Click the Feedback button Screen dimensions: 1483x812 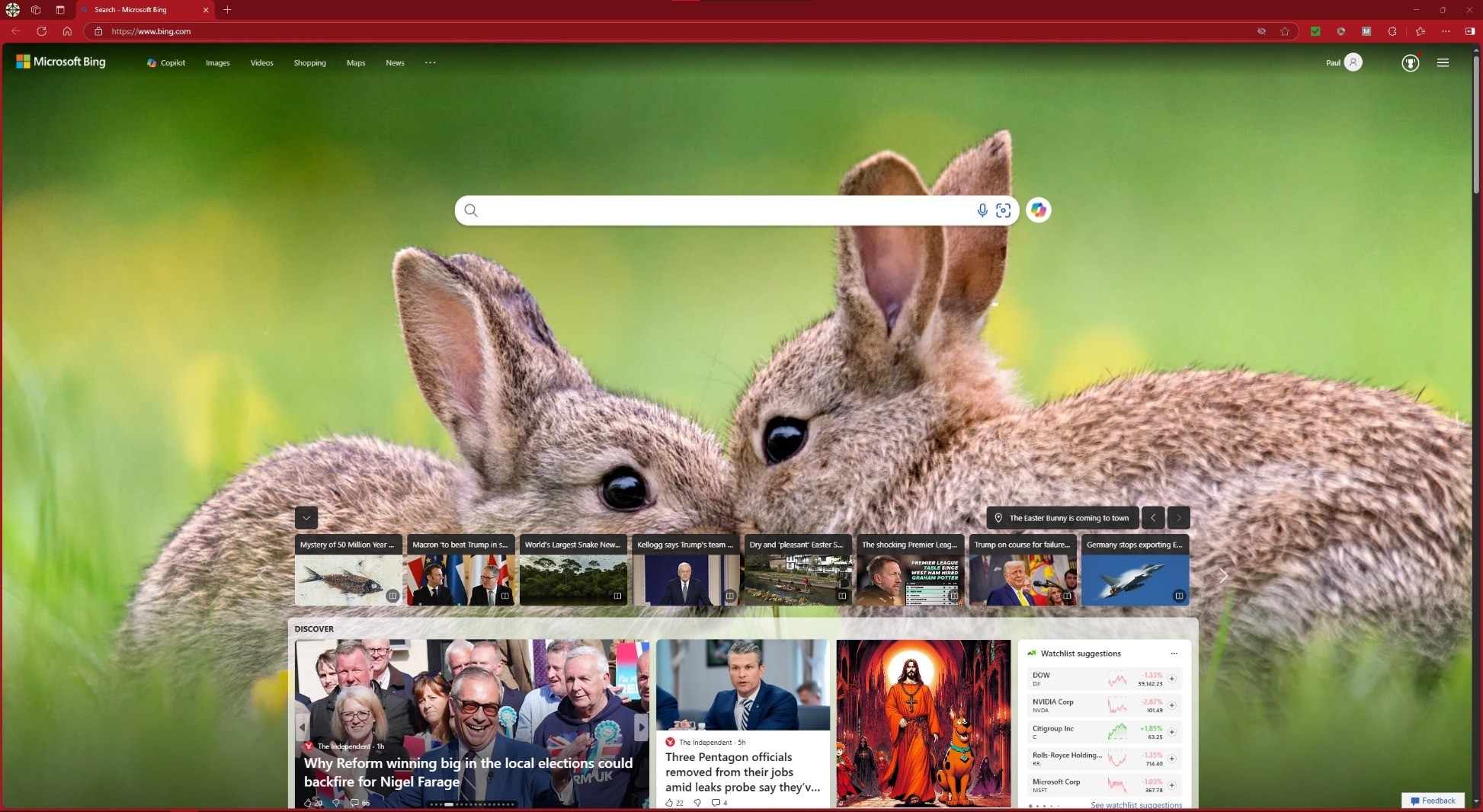[1433, 801]
